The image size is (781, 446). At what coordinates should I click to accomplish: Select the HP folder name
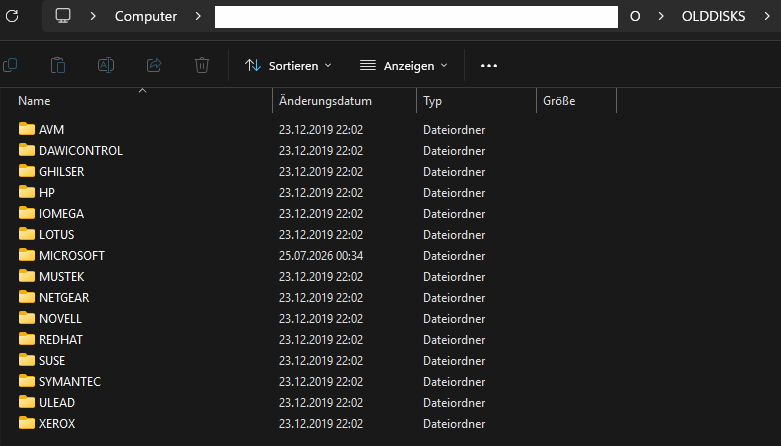point(47,192)
